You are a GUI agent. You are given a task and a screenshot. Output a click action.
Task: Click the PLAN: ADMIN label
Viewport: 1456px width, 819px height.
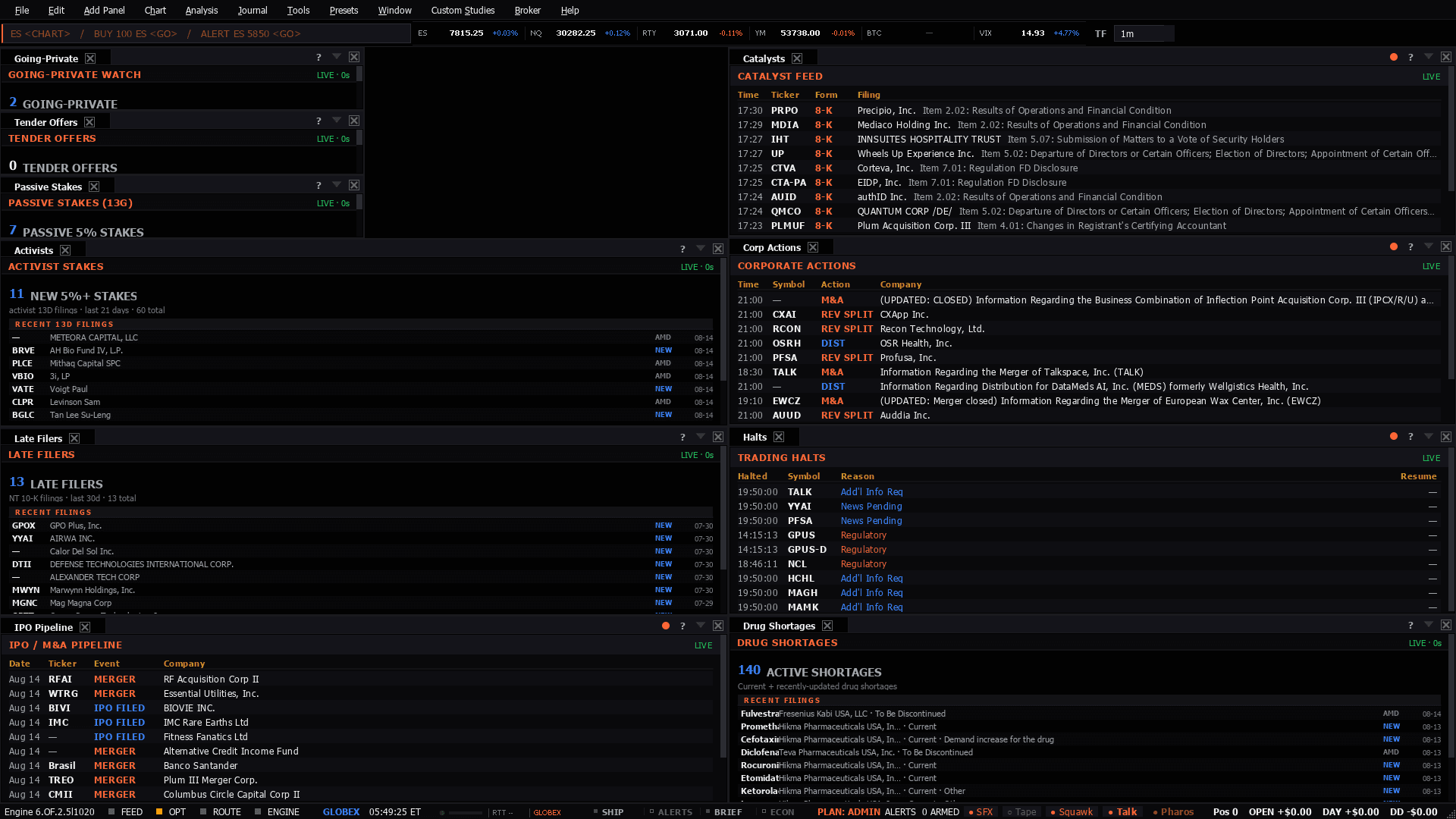(849, 811)
